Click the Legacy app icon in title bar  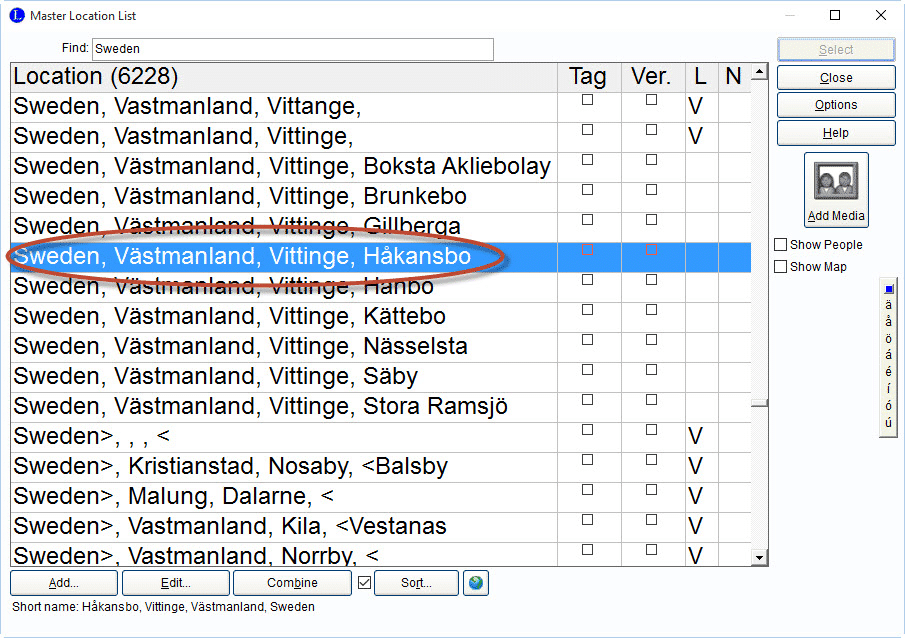[17, 15]
